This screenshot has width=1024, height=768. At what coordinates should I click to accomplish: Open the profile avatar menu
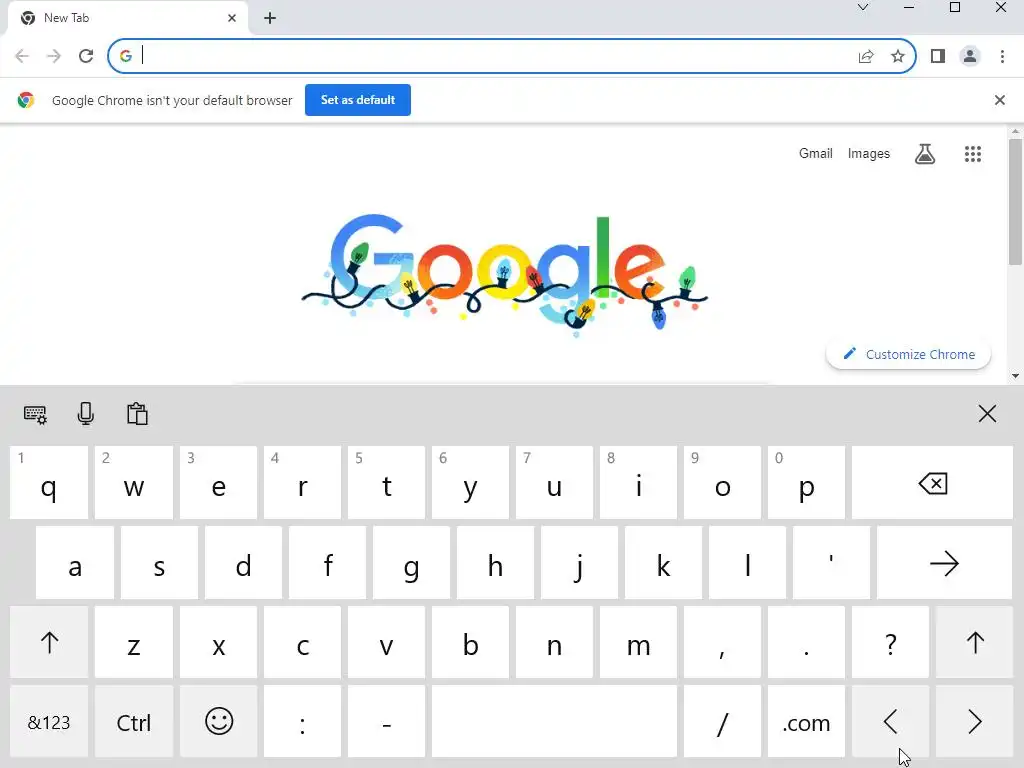(970, 56)
